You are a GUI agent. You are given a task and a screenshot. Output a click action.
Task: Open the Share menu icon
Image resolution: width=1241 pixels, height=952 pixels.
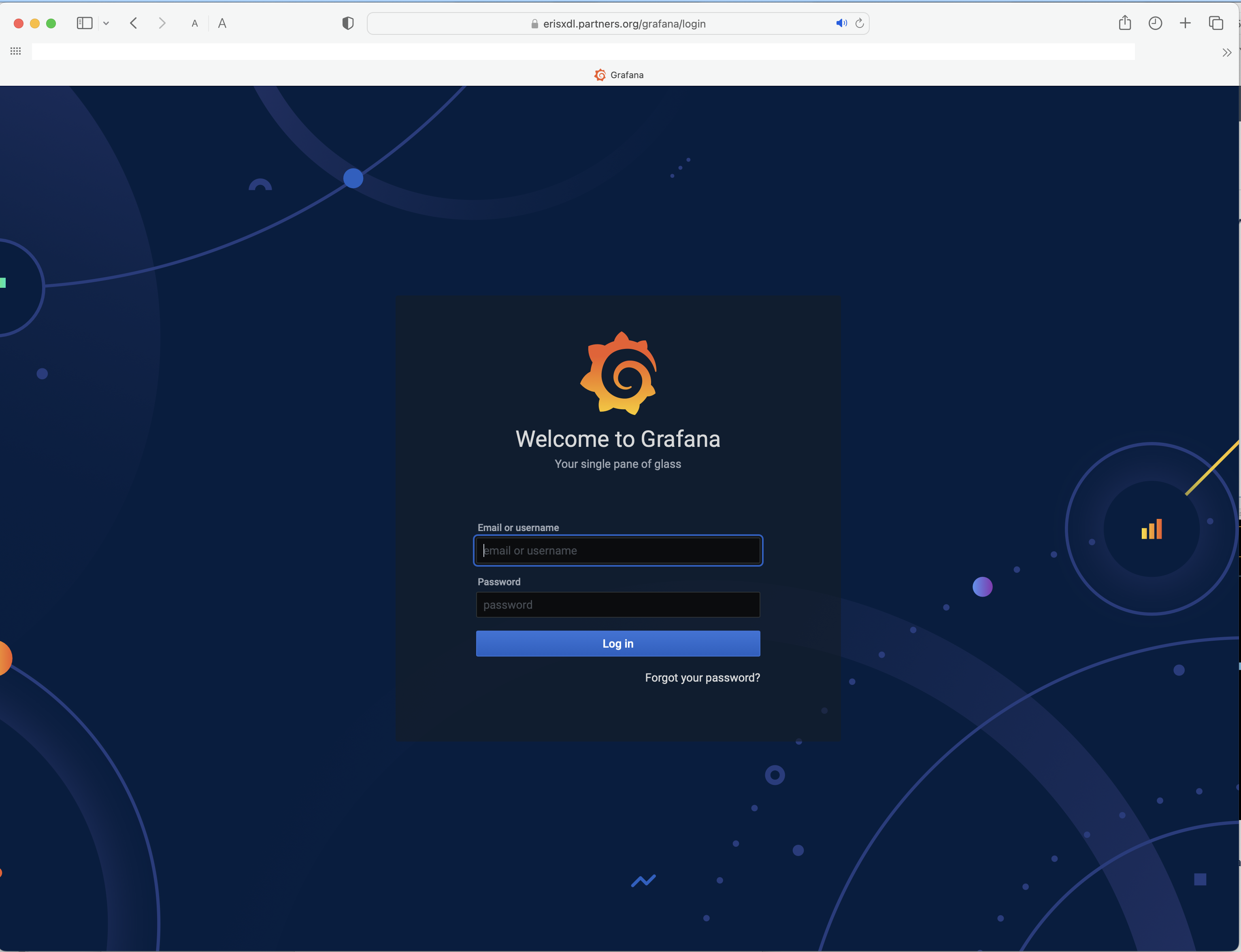(1125, 23)
